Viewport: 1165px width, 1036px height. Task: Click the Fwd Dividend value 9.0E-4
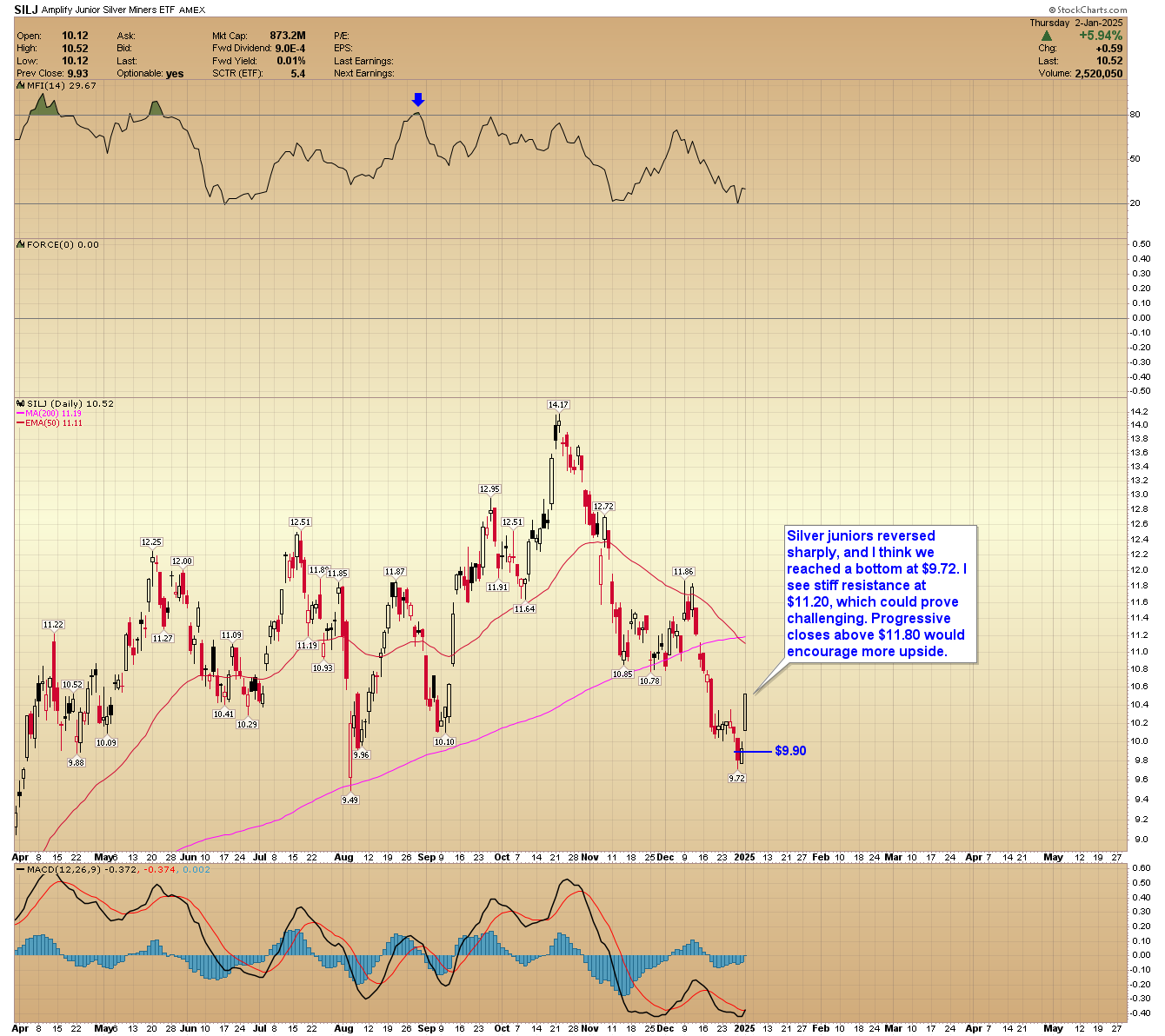290,49
